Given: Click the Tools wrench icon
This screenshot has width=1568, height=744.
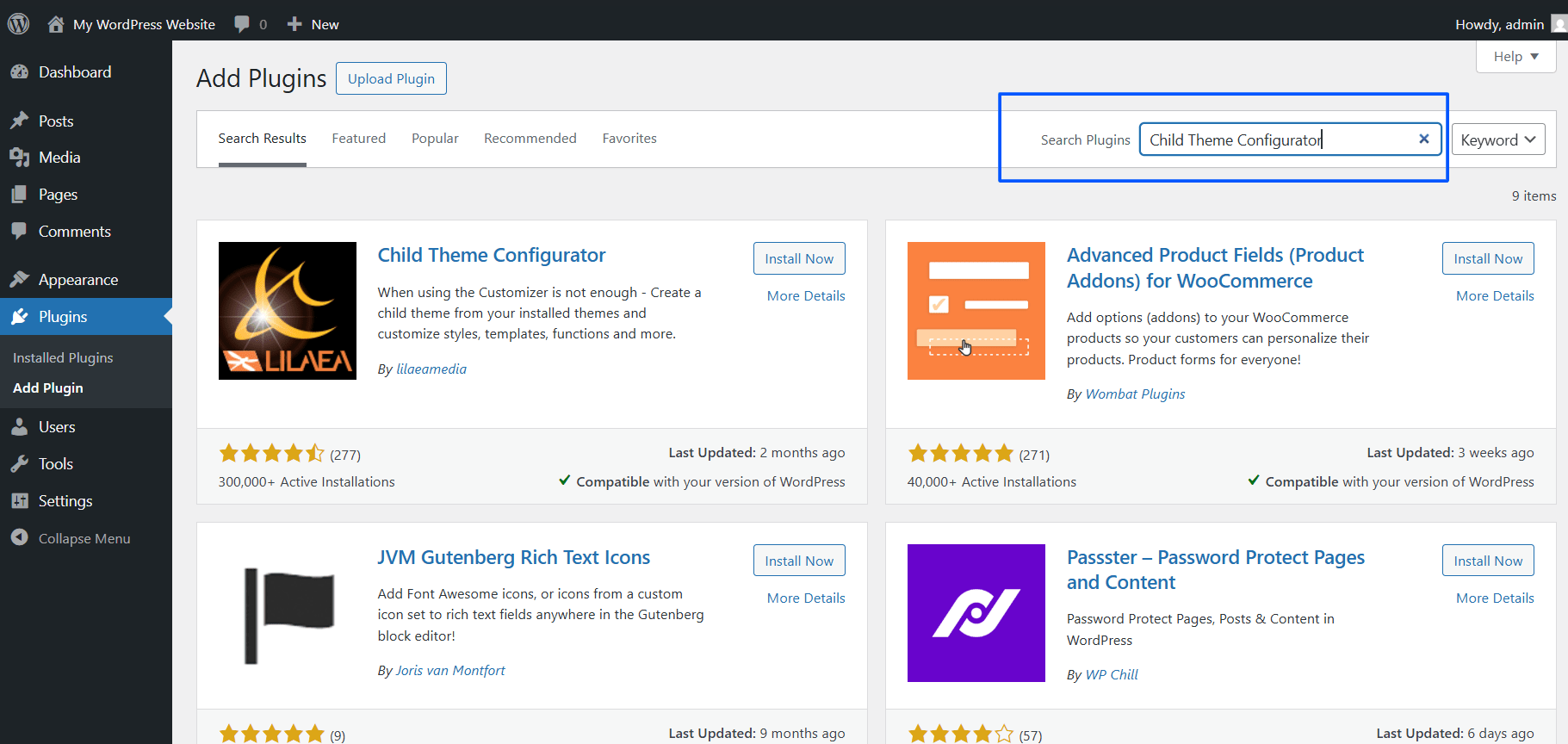Looking at the screenshot, I should (x=20, y=464).
